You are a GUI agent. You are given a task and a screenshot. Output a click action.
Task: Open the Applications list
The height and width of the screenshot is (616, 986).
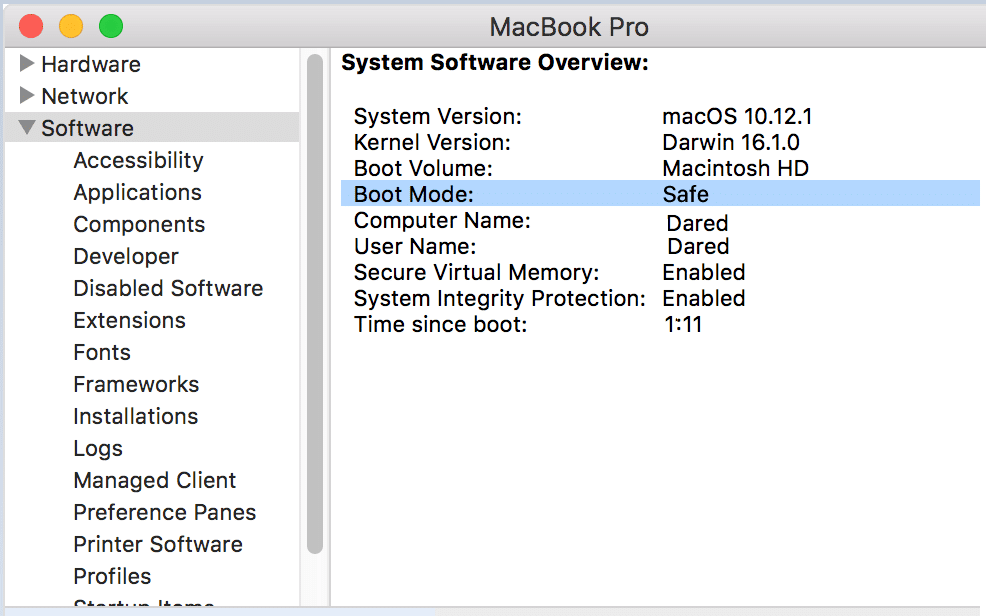pyautogui.click(x=137, y=192)
